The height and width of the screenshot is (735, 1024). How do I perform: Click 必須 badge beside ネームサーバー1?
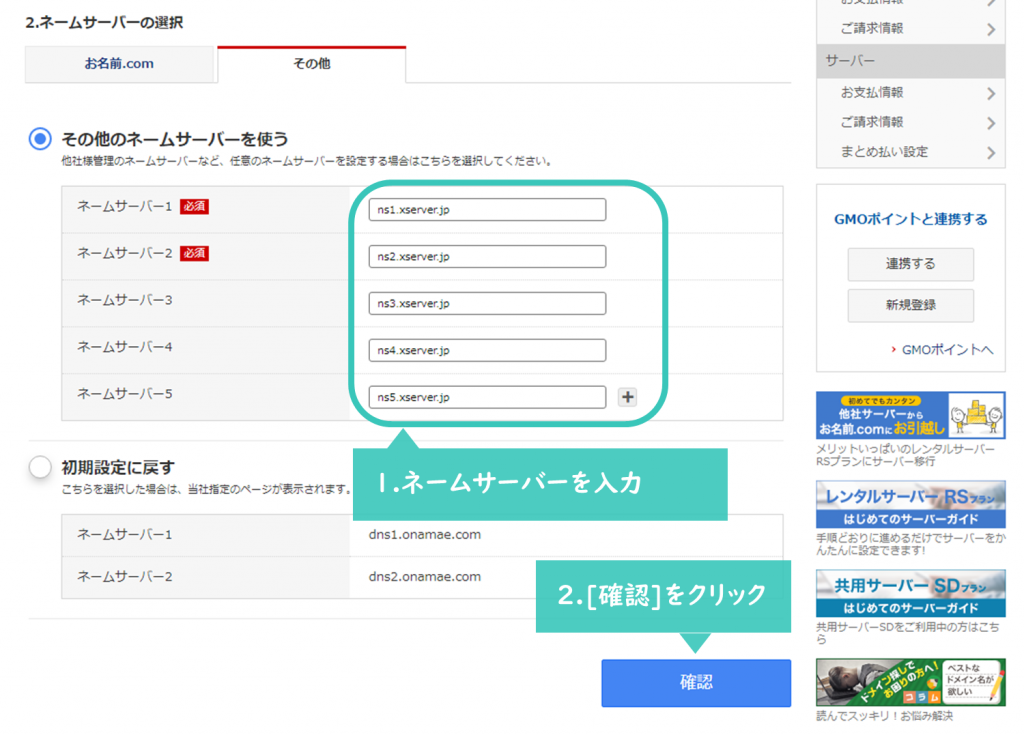coord(195,206)
